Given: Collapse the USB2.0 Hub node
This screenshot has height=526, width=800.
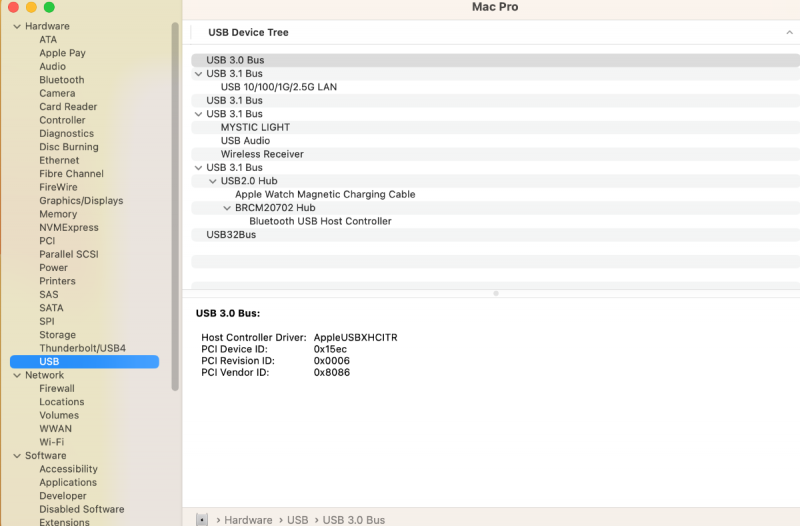Looking at the screenshot, I should click(x=213, y=181).
